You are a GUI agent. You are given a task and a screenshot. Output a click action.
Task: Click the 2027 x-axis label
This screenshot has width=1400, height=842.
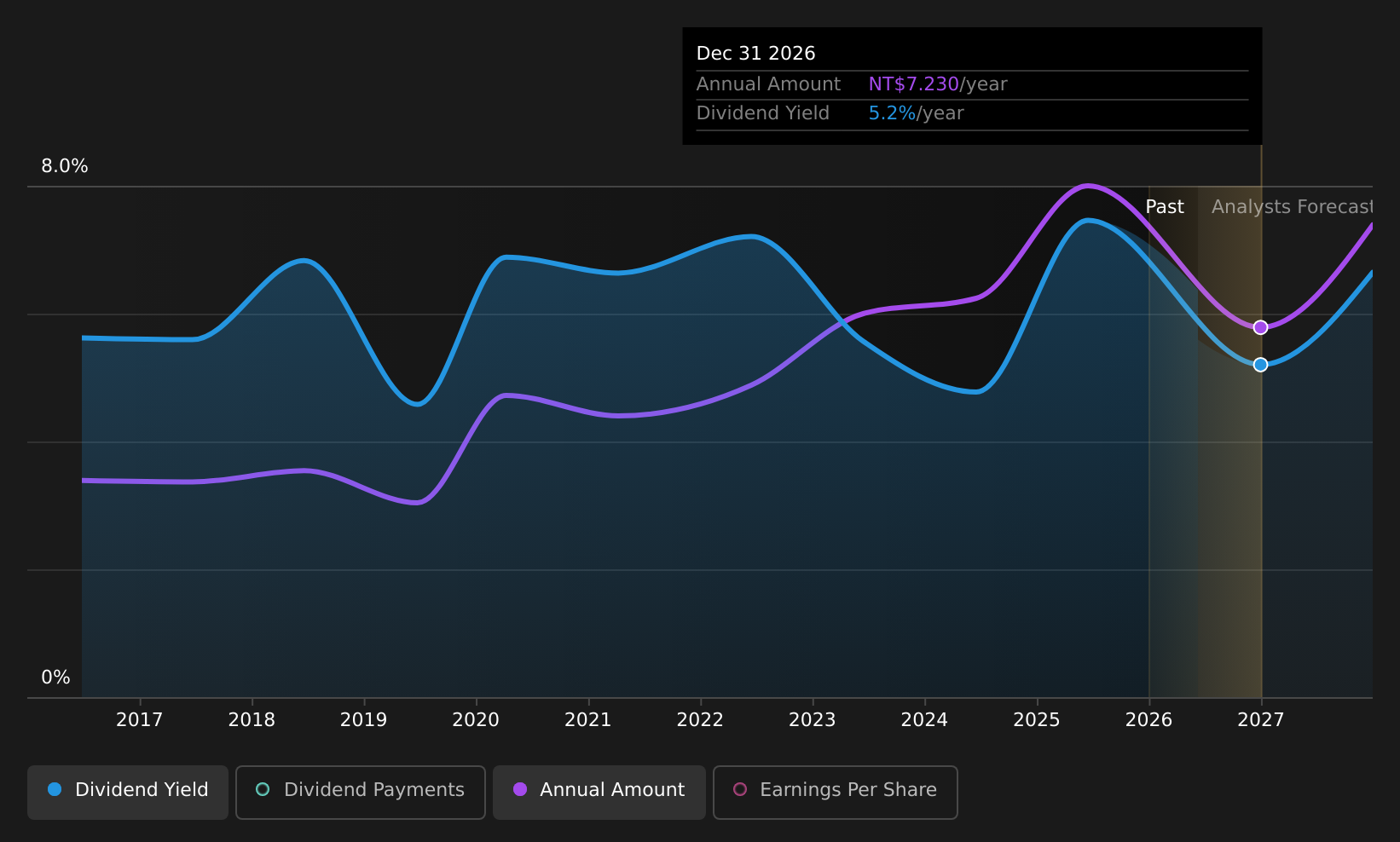tap(1261, 720)
